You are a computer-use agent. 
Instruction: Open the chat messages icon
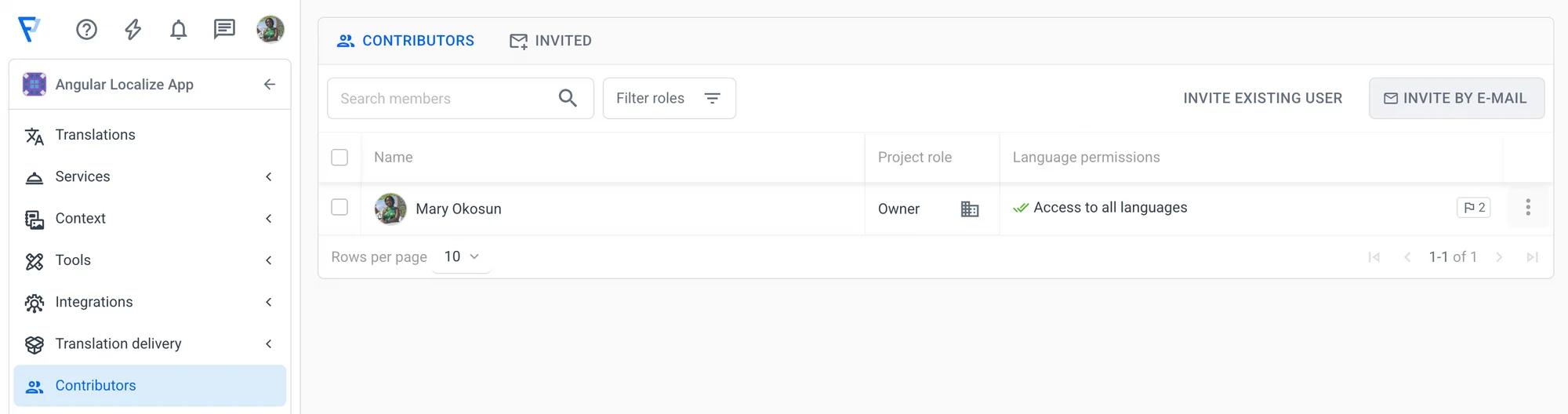coord(224,30)
